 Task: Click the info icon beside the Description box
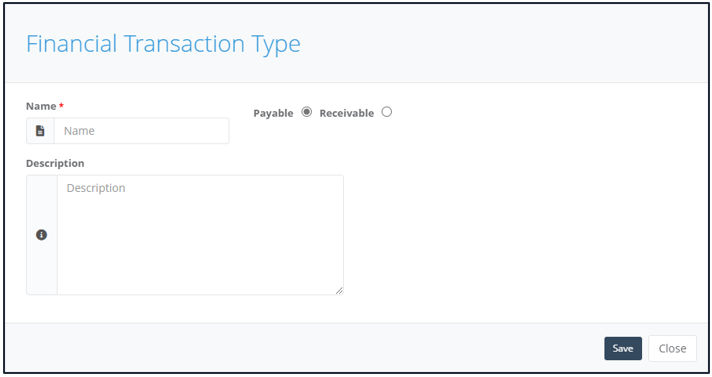tap(41, 235)
